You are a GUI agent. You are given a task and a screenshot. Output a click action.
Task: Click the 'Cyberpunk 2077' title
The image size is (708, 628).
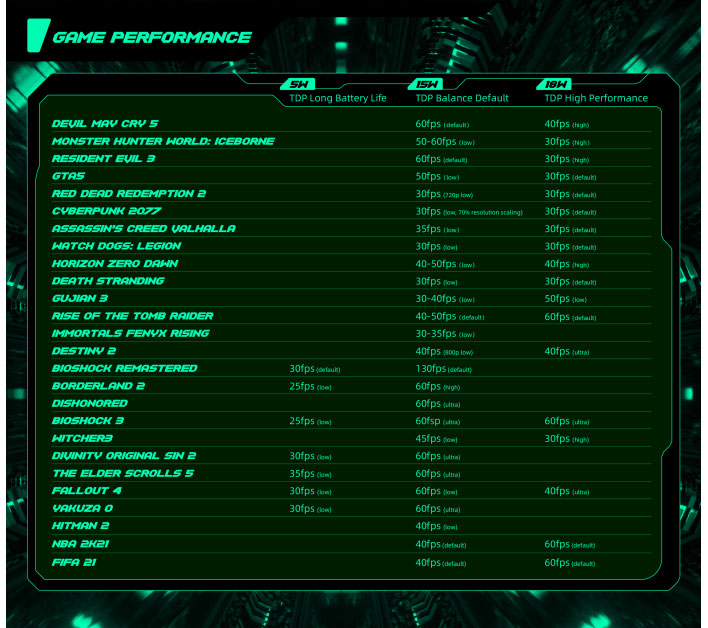click(x=107, y=211)
